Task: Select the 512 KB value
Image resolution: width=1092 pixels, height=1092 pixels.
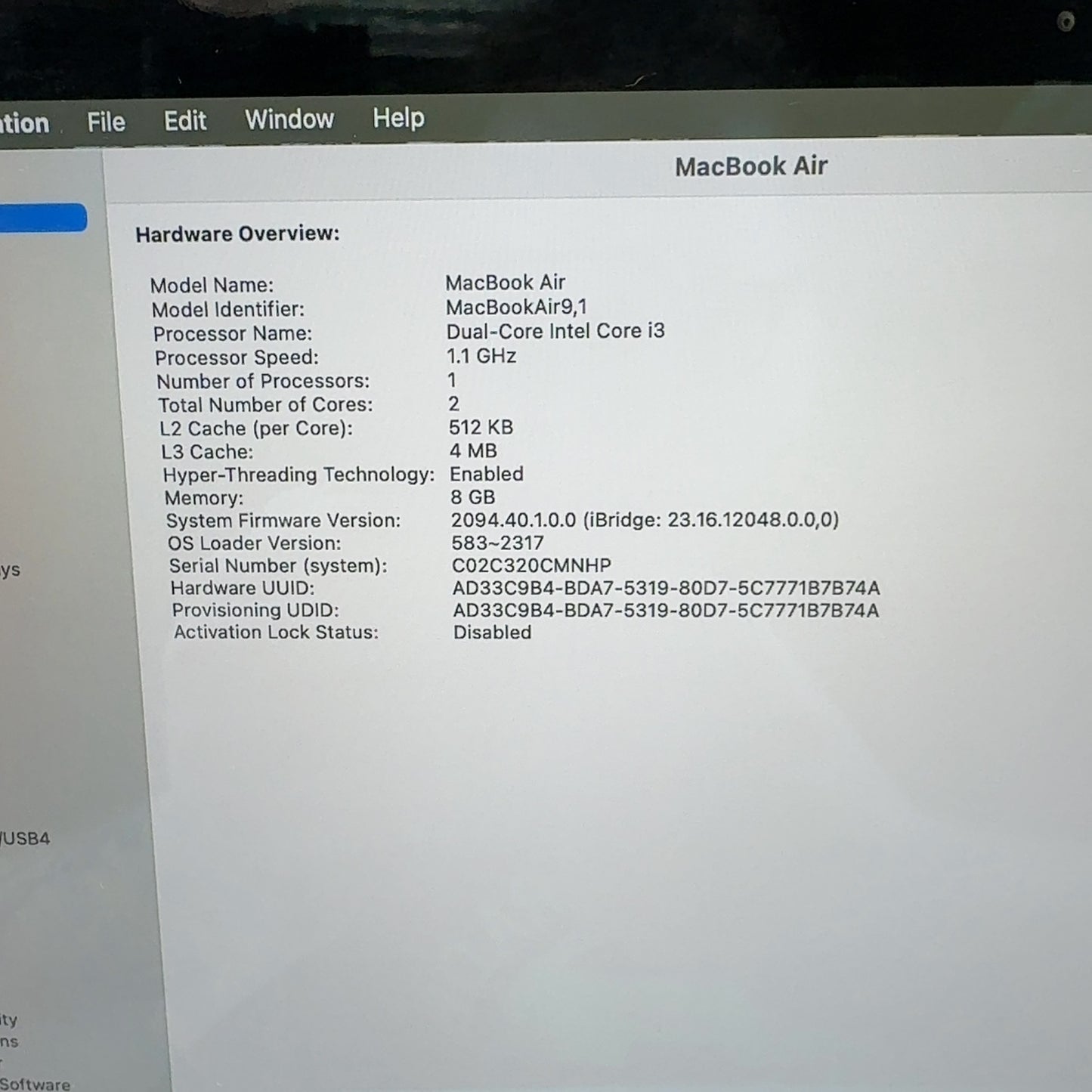Action: [x=481, y=427]
